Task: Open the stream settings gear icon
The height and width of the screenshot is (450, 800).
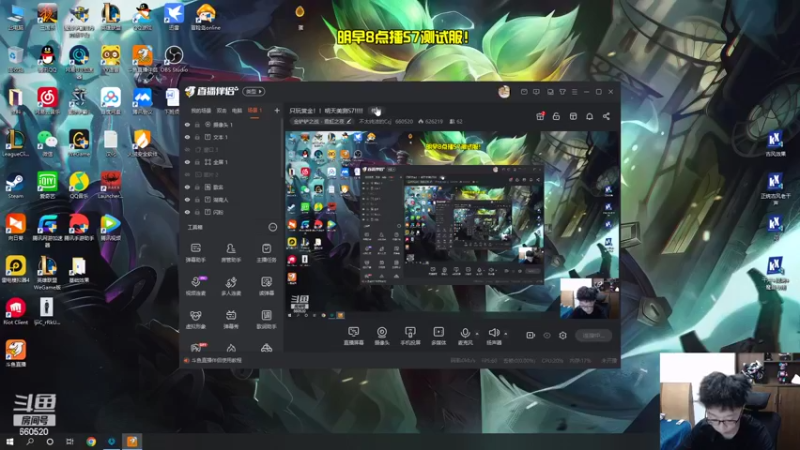Action: [x=563, y=335]
